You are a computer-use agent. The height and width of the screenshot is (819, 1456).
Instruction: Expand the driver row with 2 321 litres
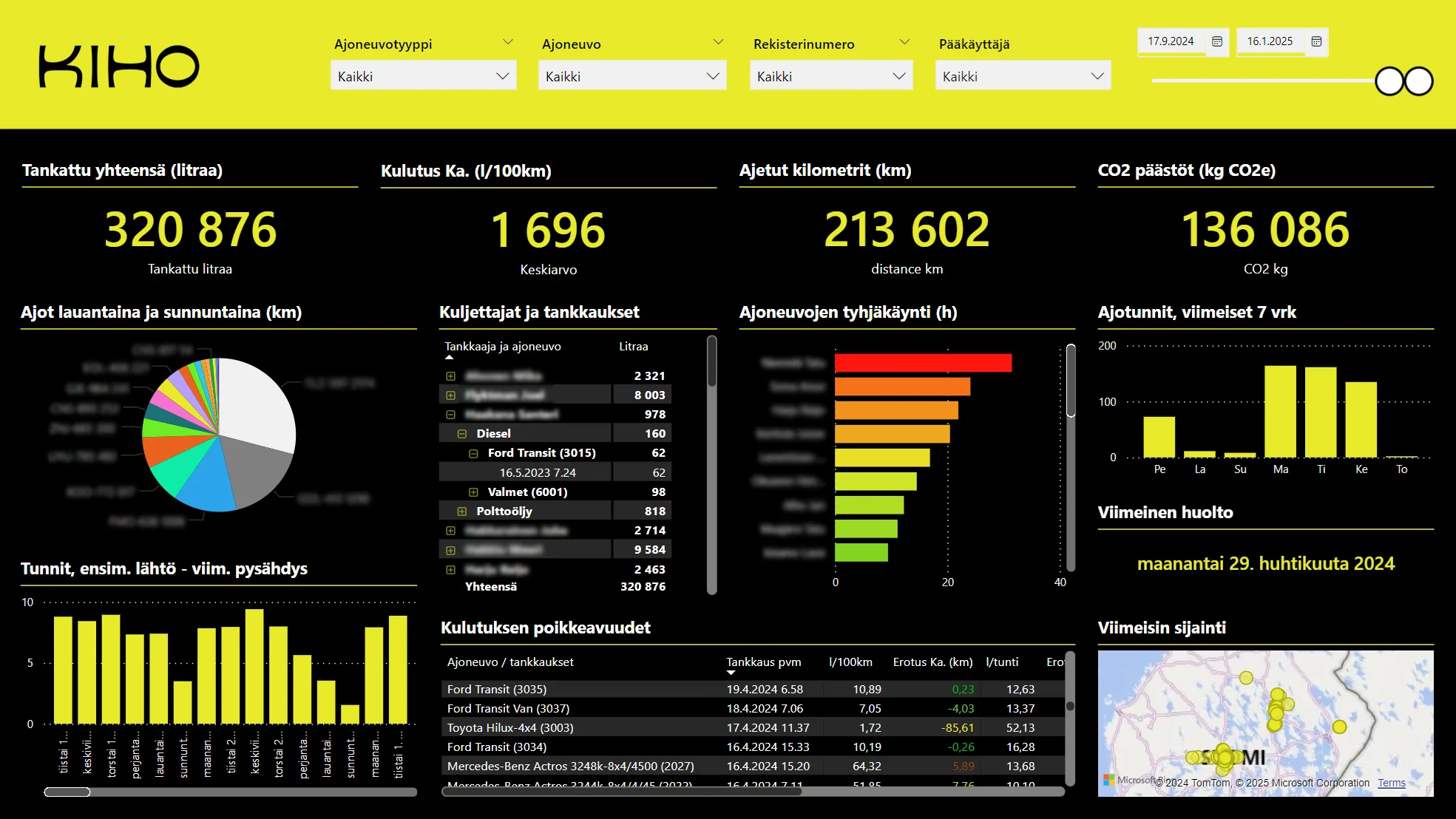click(x=450, y=376)
